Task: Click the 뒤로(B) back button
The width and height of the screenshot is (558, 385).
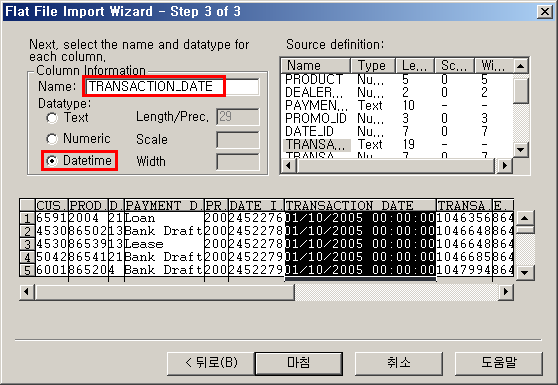Action: [211, 363]
